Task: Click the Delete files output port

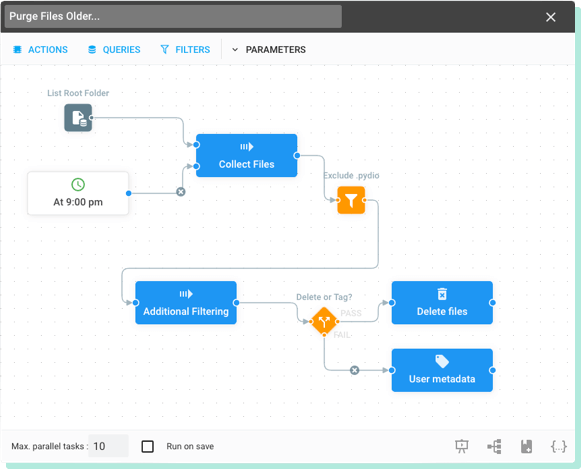Action: click(492, 303)
